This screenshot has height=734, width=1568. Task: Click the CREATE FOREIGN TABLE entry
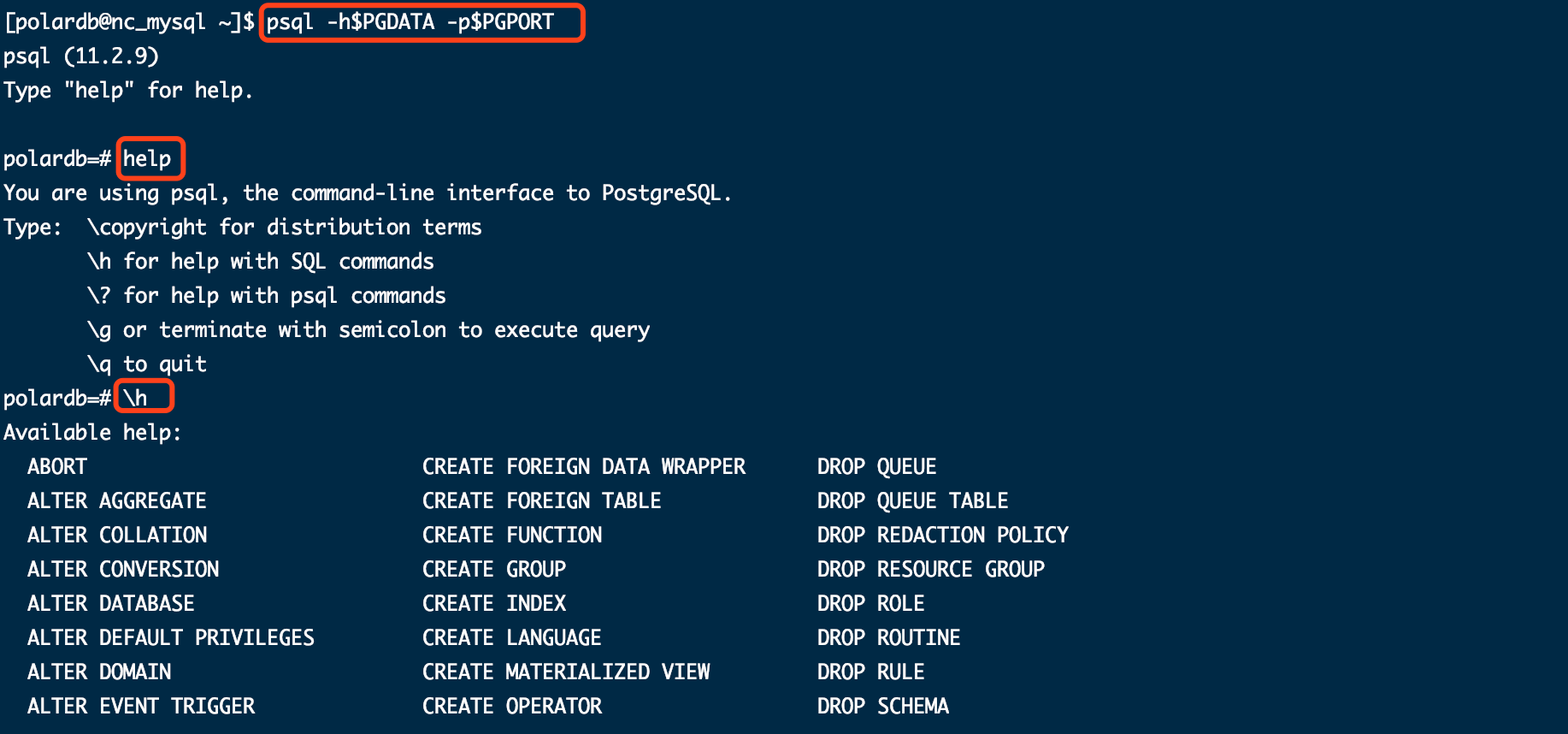point(542,501)
